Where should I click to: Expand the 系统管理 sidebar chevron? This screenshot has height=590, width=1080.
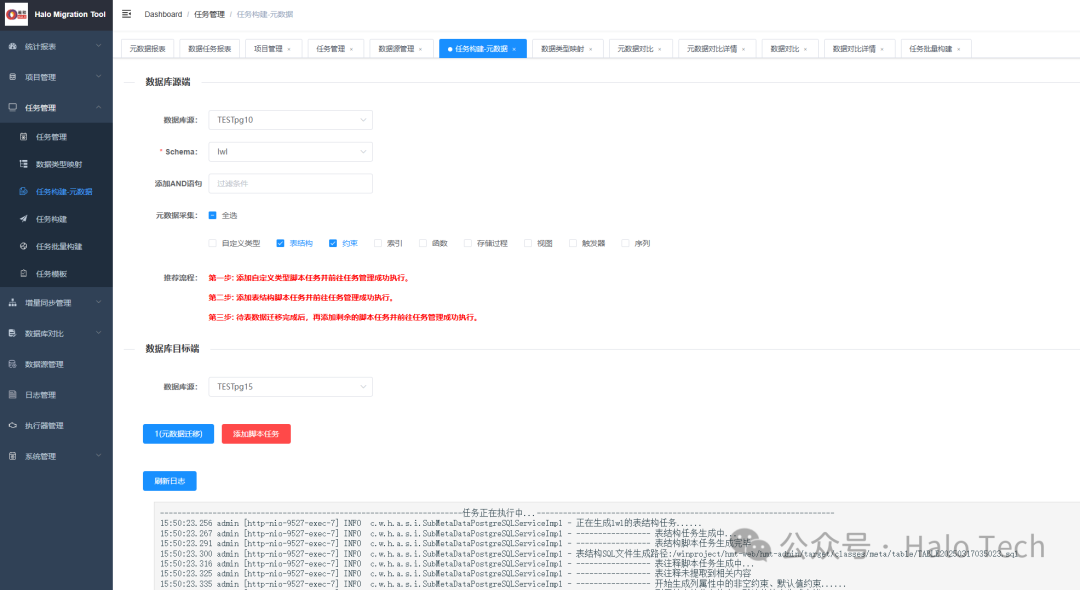pyautogui.click(x=98, y=456)
